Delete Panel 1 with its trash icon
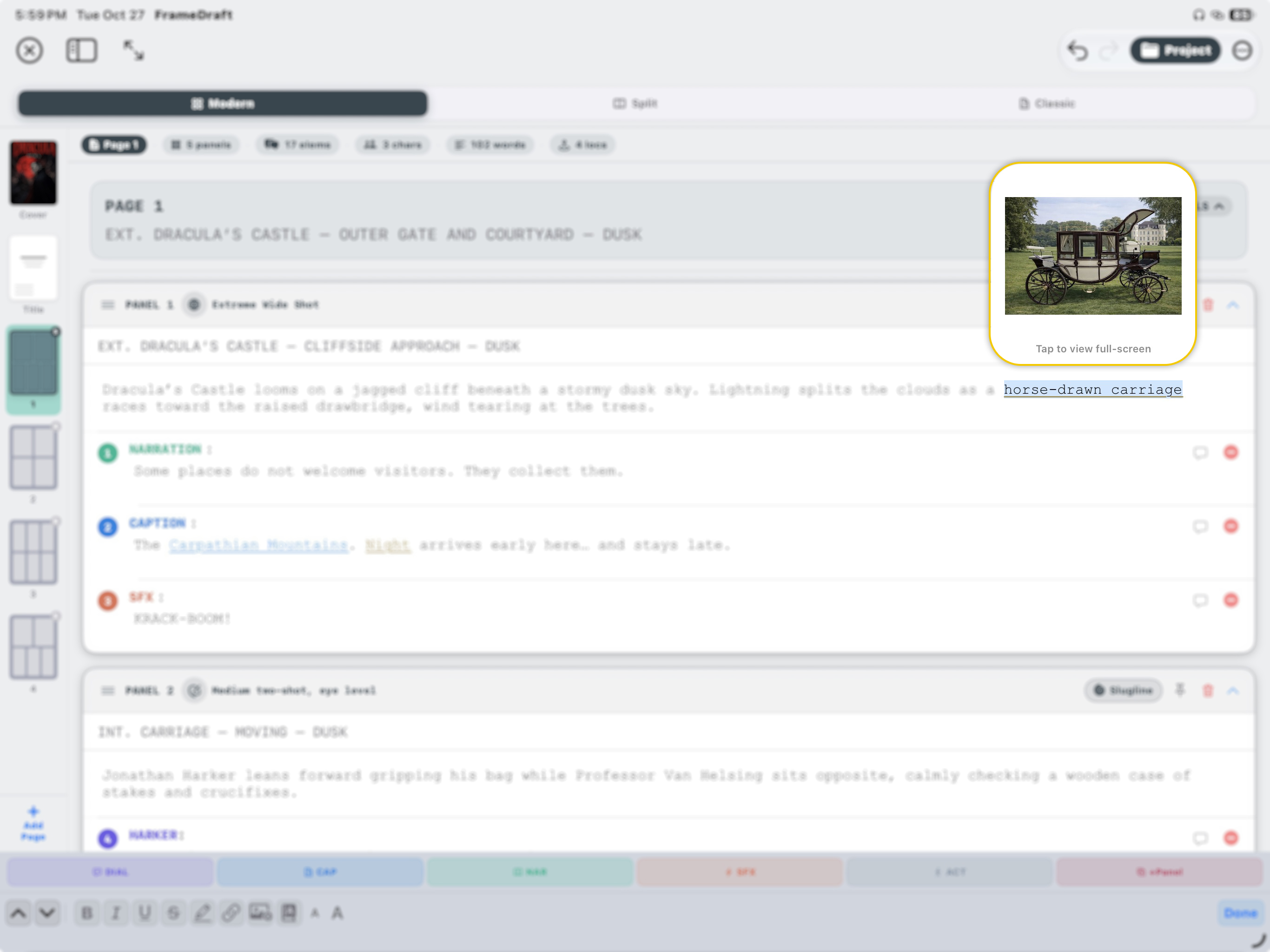Image resolution: width=1270 pixels, height=952 pixels. click(1208, 305)
